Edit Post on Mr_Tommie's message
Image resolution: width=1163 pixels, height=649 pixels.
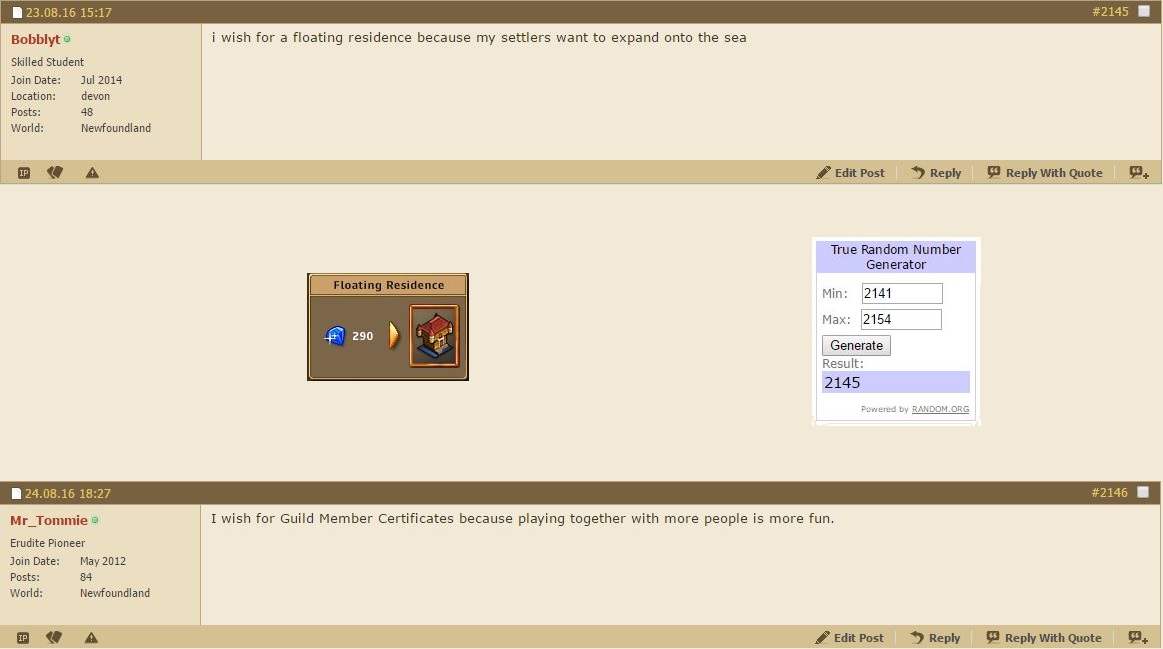849,638
